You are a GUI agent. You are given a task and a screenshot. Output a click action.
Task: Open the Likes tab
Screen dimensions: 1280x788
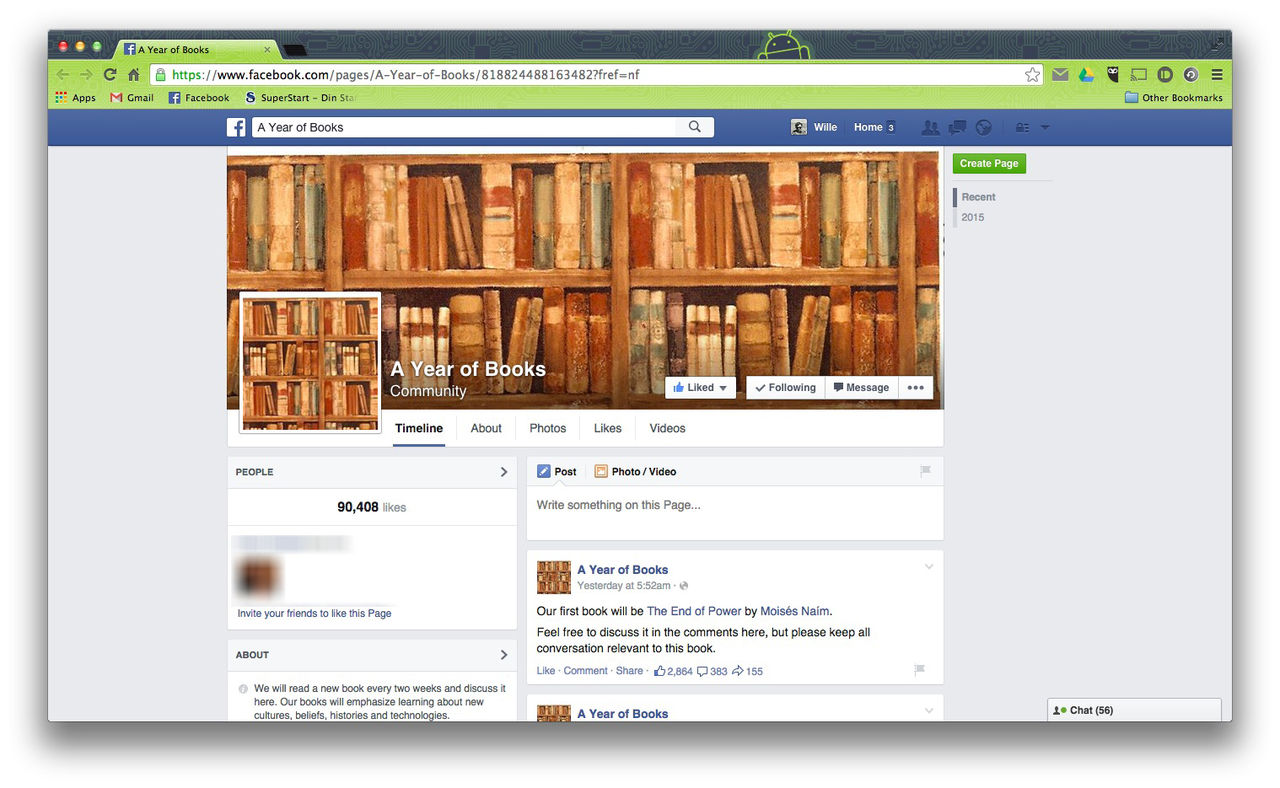[x=608, y=428]
